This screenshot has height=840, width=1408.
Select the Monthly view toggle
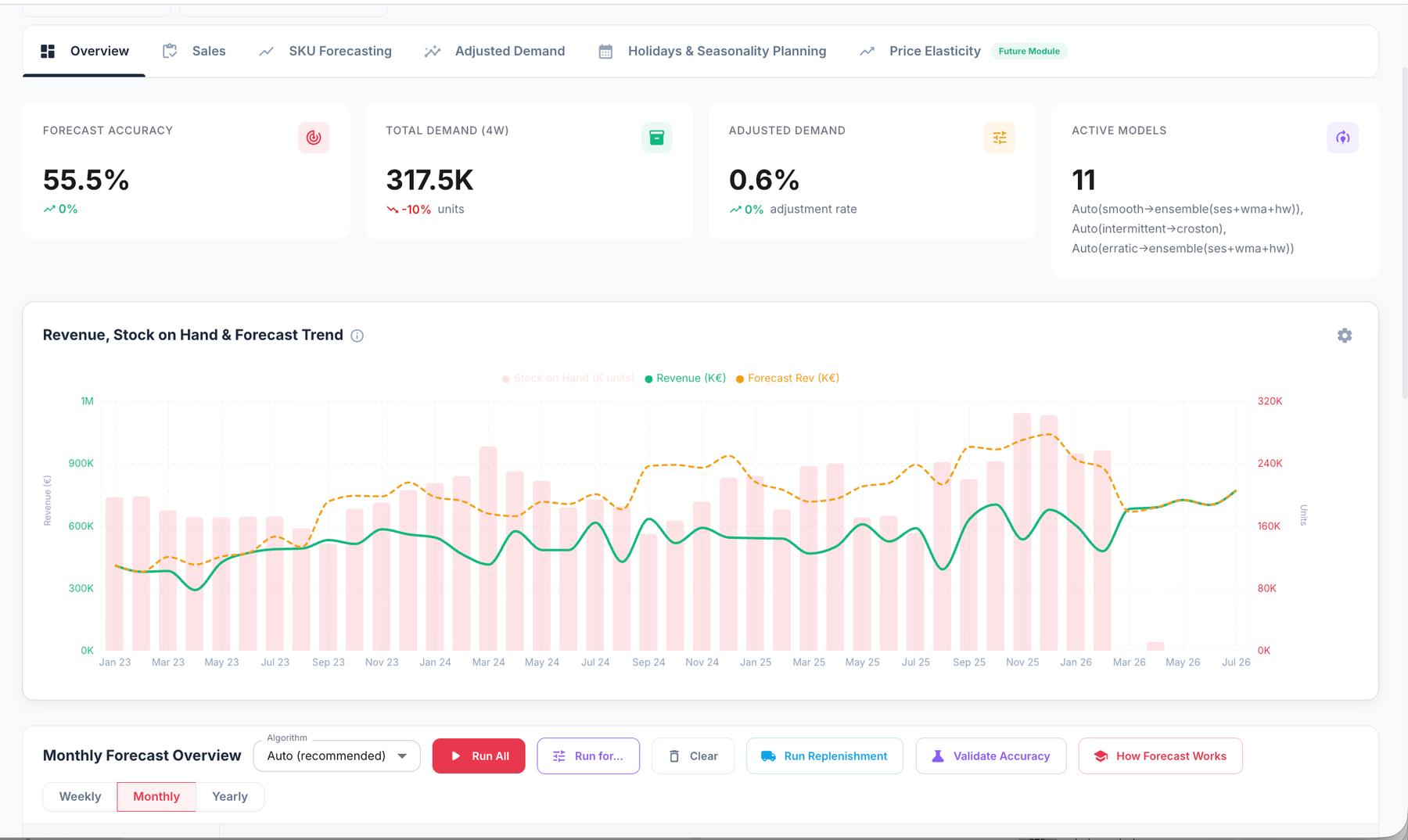point(156,796)
